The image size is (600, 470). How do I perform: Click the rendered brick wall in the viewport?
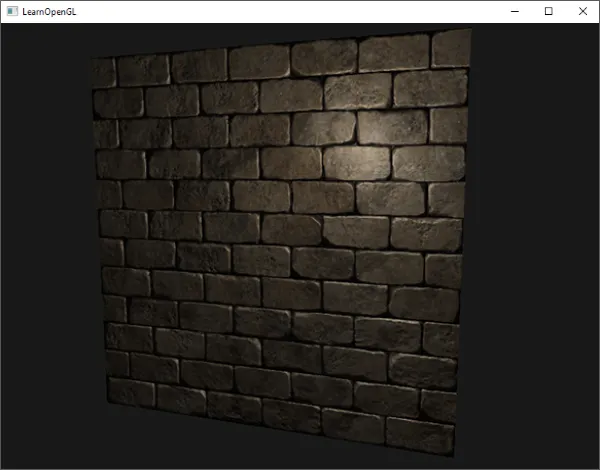click(281, 241)
